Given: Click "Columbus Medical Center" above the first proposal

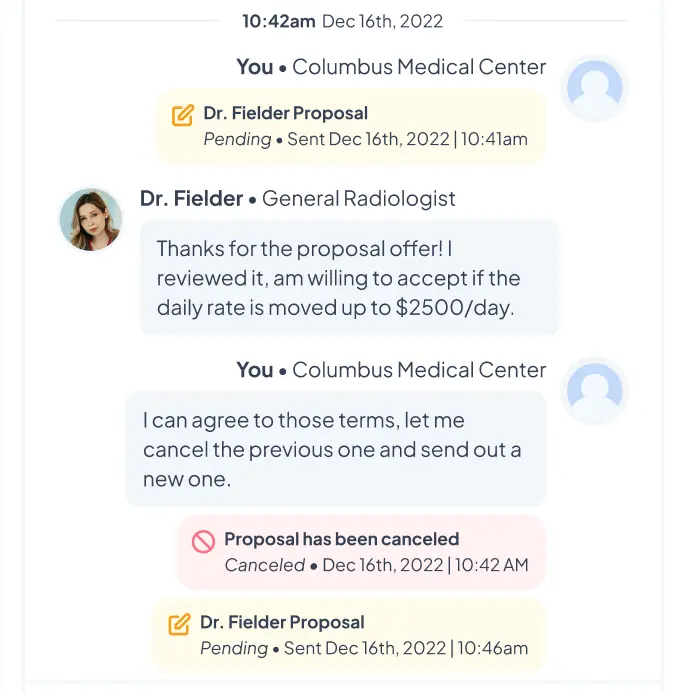Looking at the screenshot, I should (x=419, y=67).
